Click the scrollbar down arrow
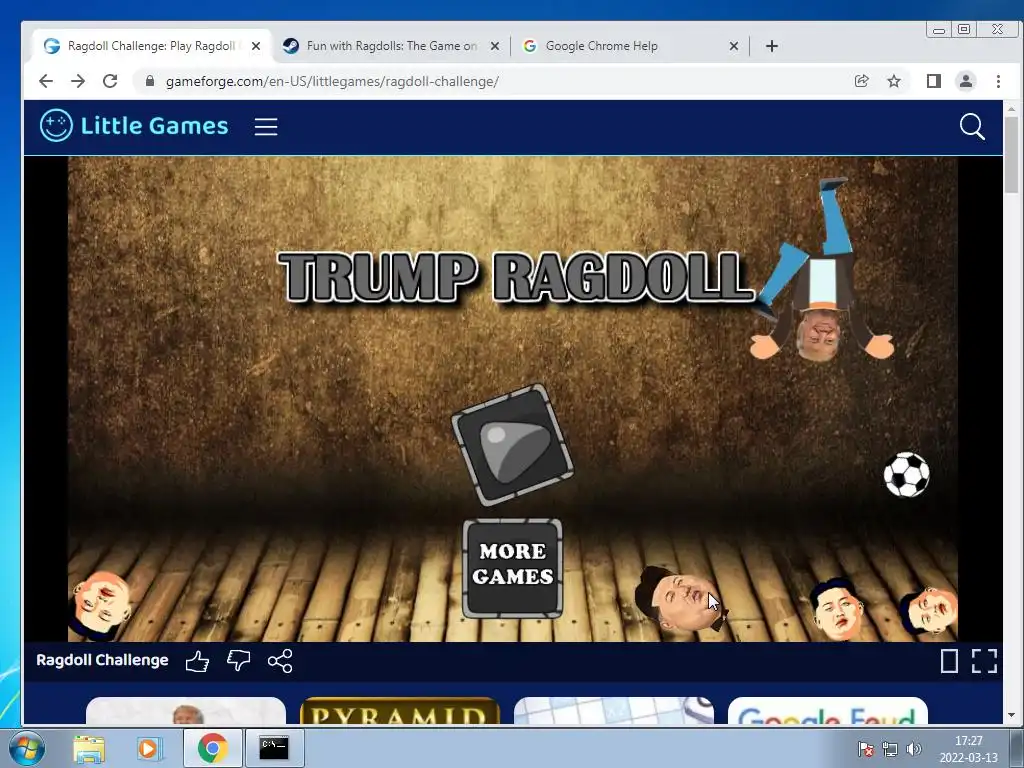 tap(1012, 715)
